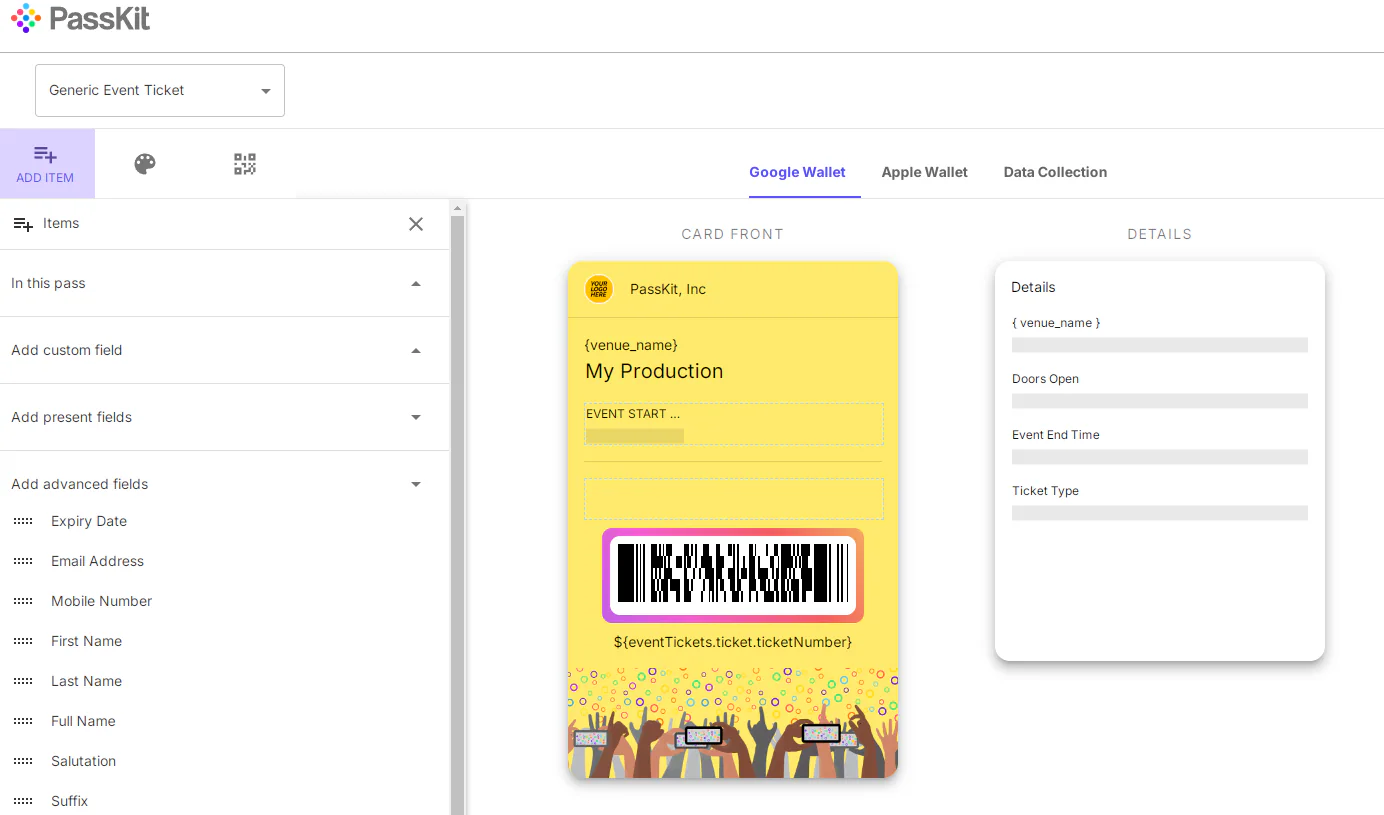Select the PassKit, Inc issuer name
Image resolution: width=1384 pixels, height=815 pixels.
pos(668,289)
